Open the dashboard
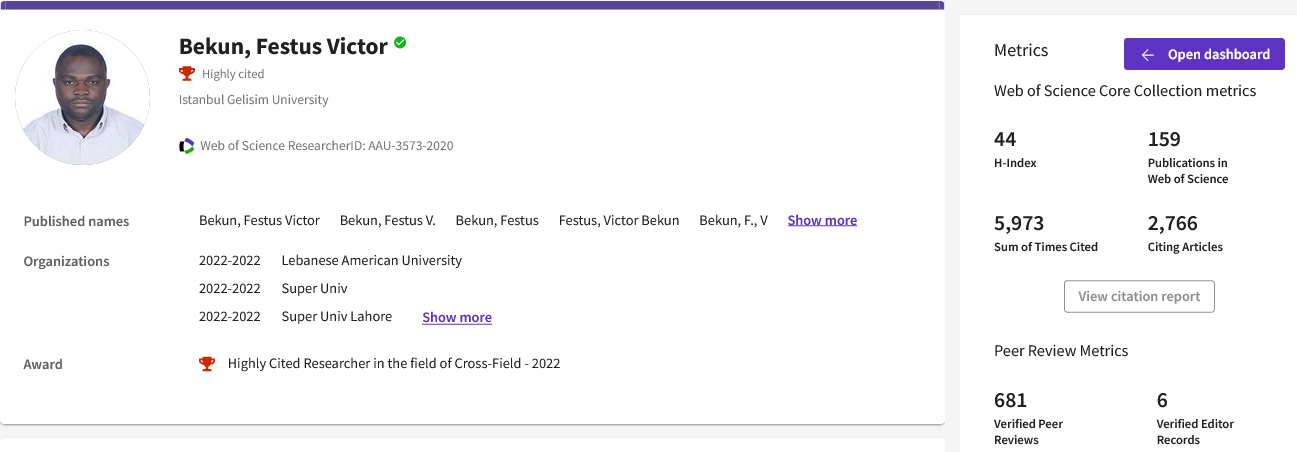 [x=1203, y=55]
